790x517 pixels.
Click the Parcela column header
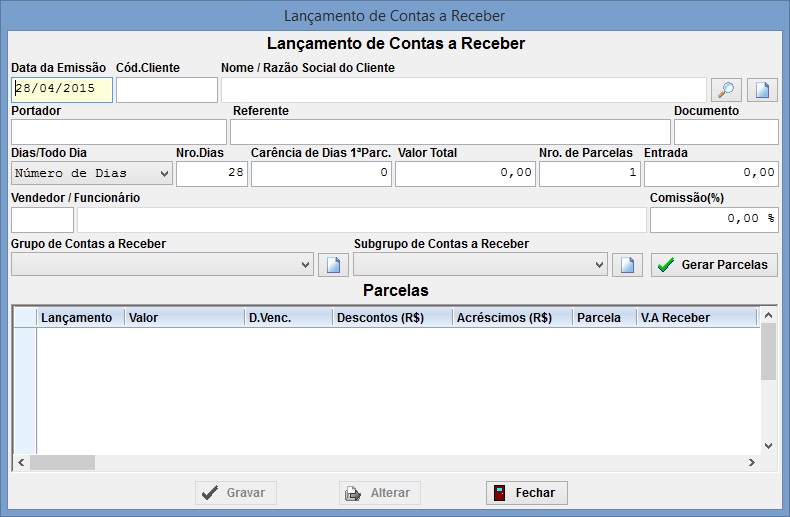pos(605,317)
